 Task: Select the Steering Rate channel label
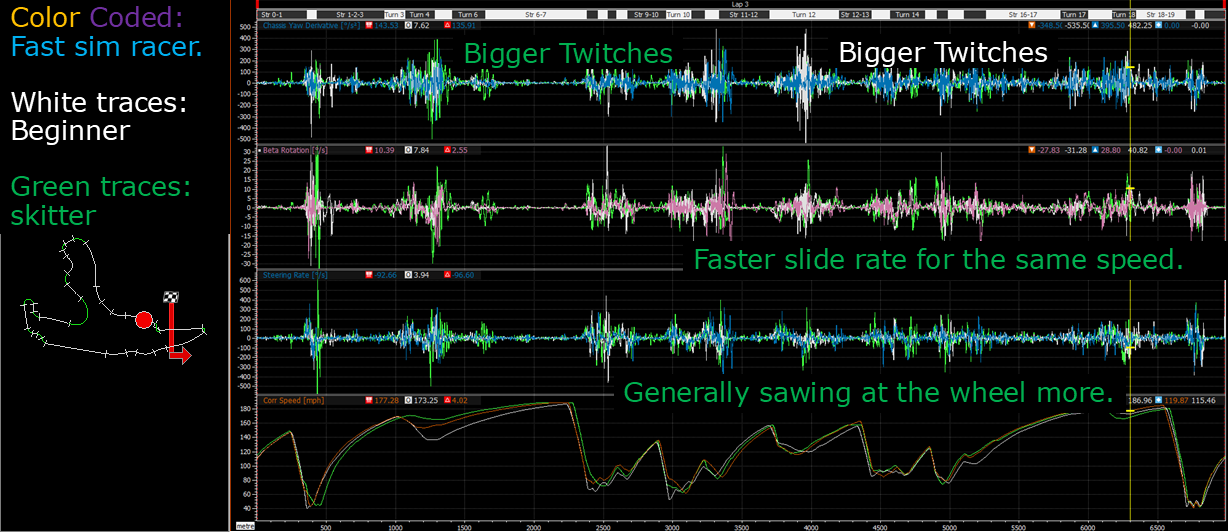[295, 275]
